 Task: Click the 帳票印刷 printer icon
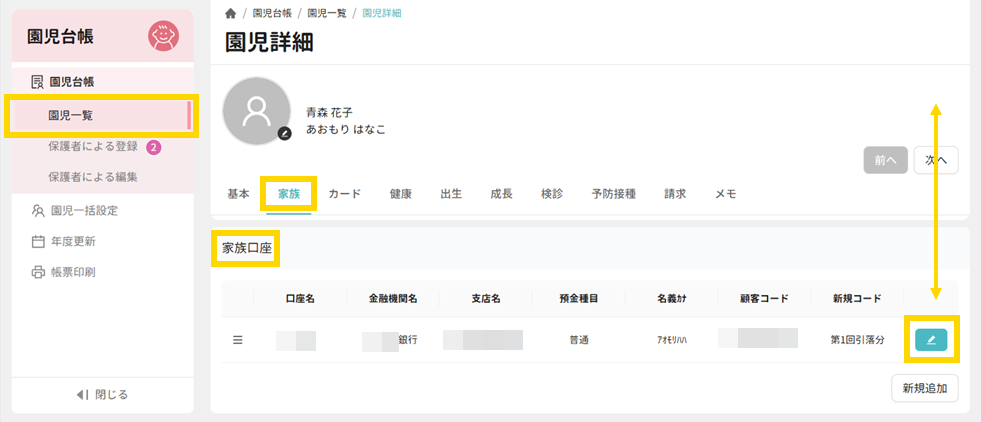[x=38, y=272]
